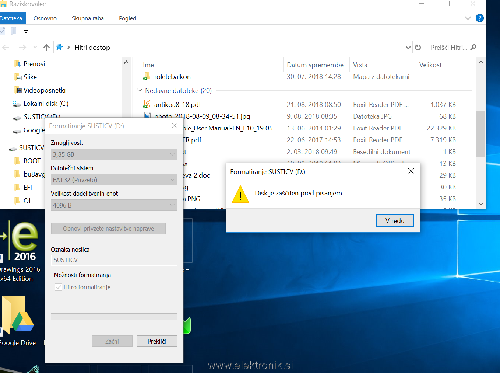This screenshot has width=500, height=373.
Task: Sort files by the Ime column
Action: 149,65
